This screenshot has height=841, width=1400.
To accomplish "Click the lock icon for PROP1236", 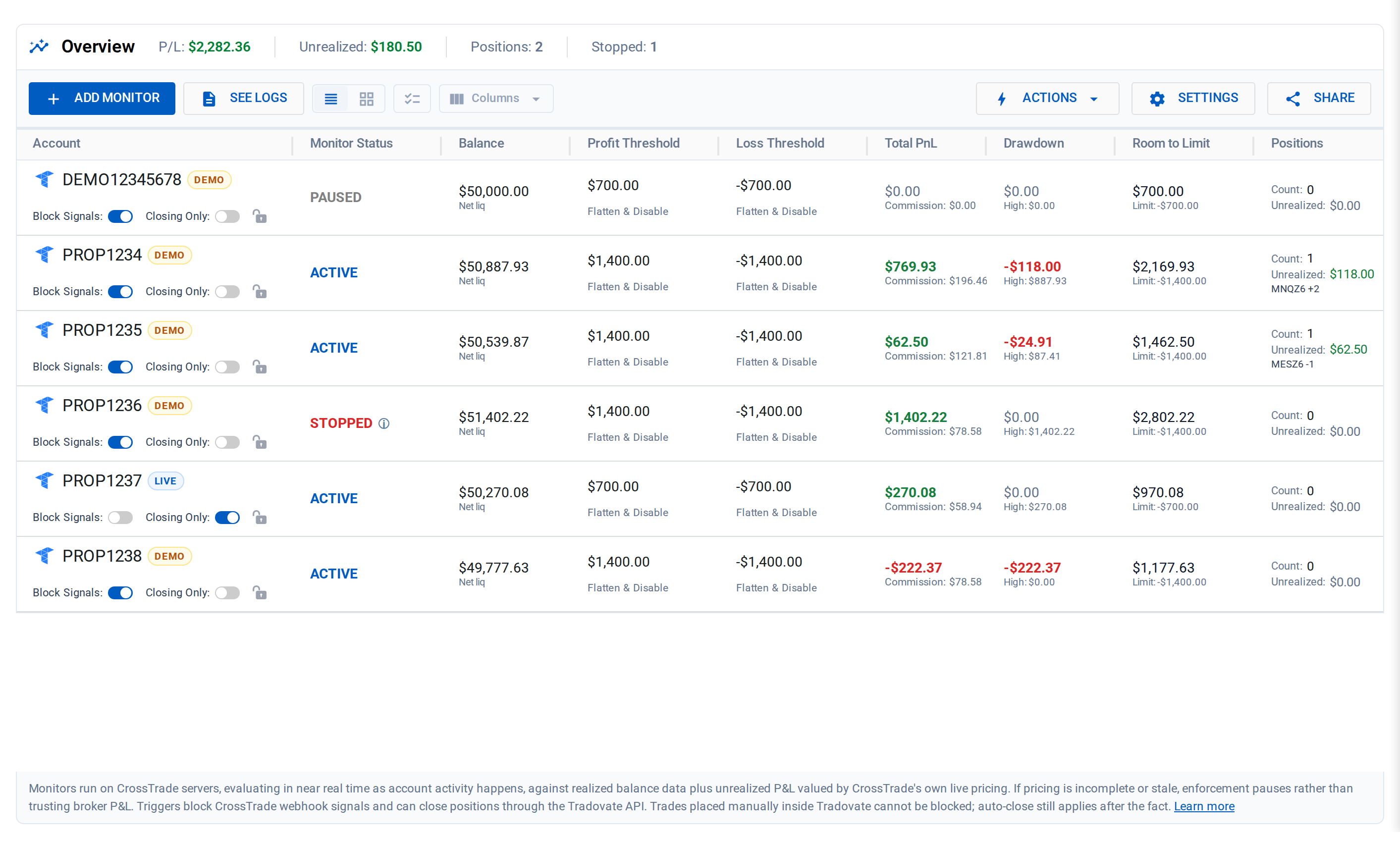I will (260, 442).
